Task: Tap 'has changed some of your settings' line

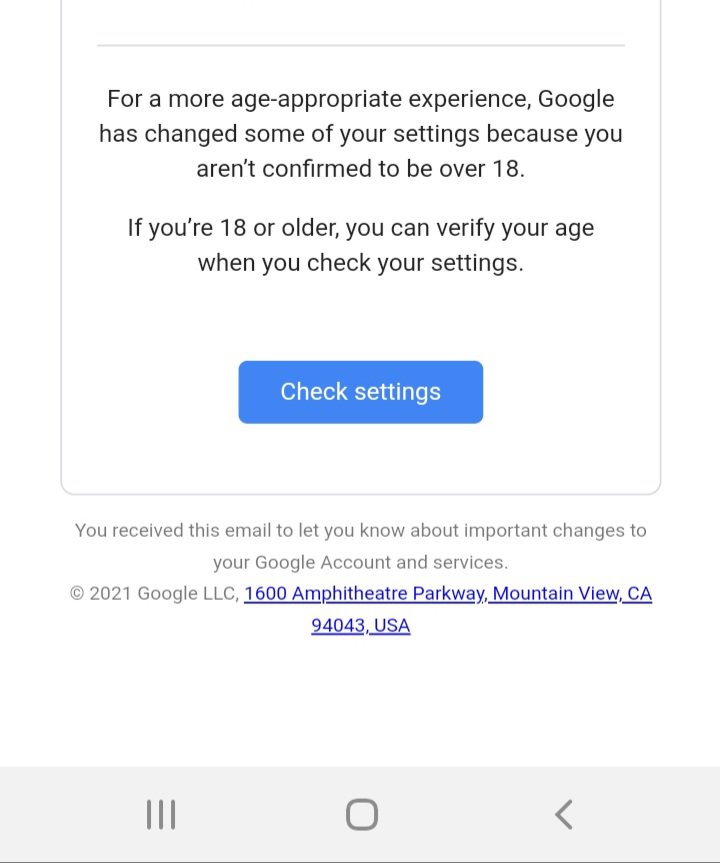Action: pos(361,134)
